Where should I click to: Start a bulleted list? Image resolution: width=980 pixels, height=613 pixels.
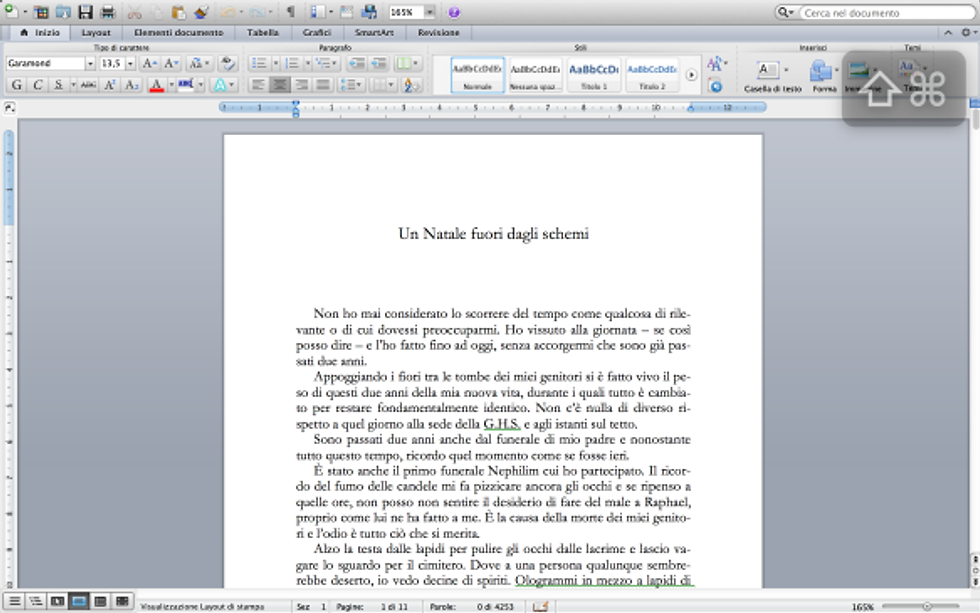pos(259,63)
